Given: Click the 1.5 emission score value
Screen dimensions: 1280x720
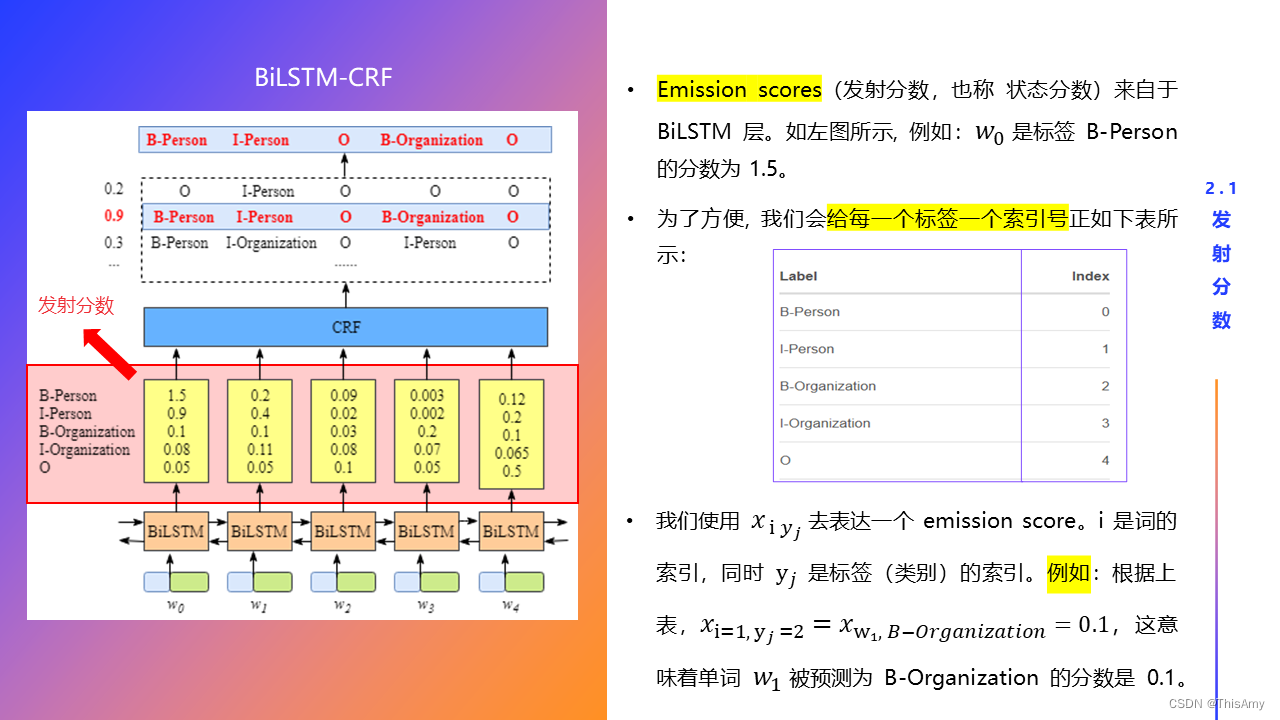Looking at the screenshot, I should pos(176,396).
